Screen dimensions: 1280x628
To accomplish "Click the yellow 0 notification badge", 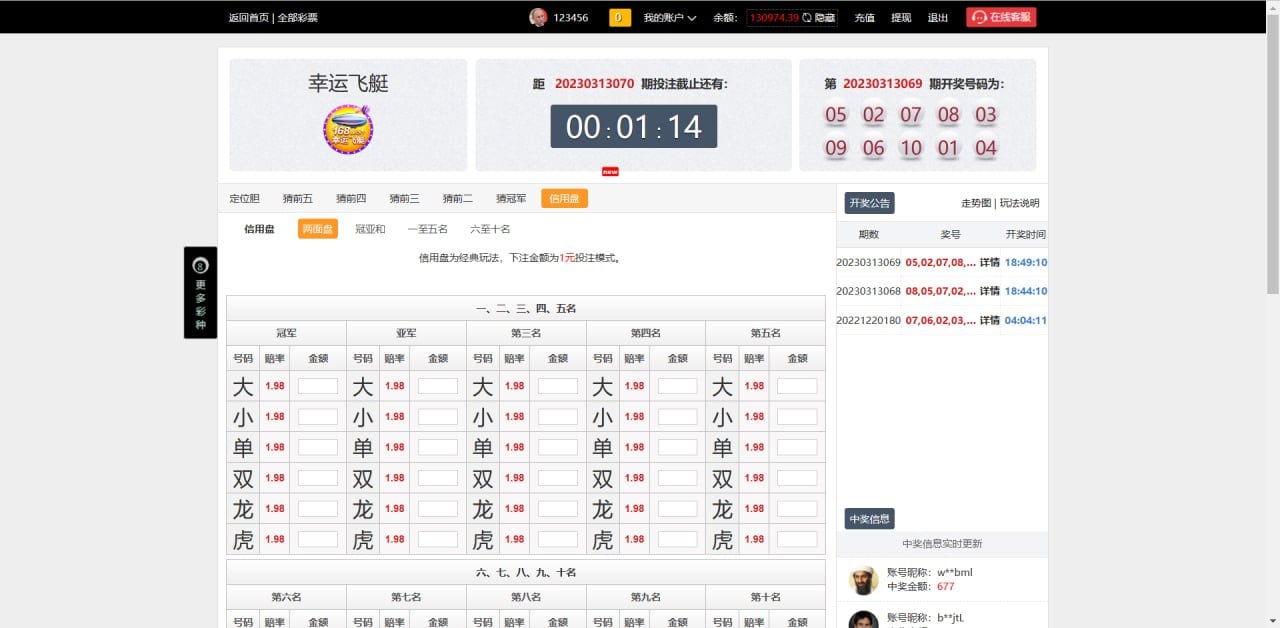I will pos(618,17).
